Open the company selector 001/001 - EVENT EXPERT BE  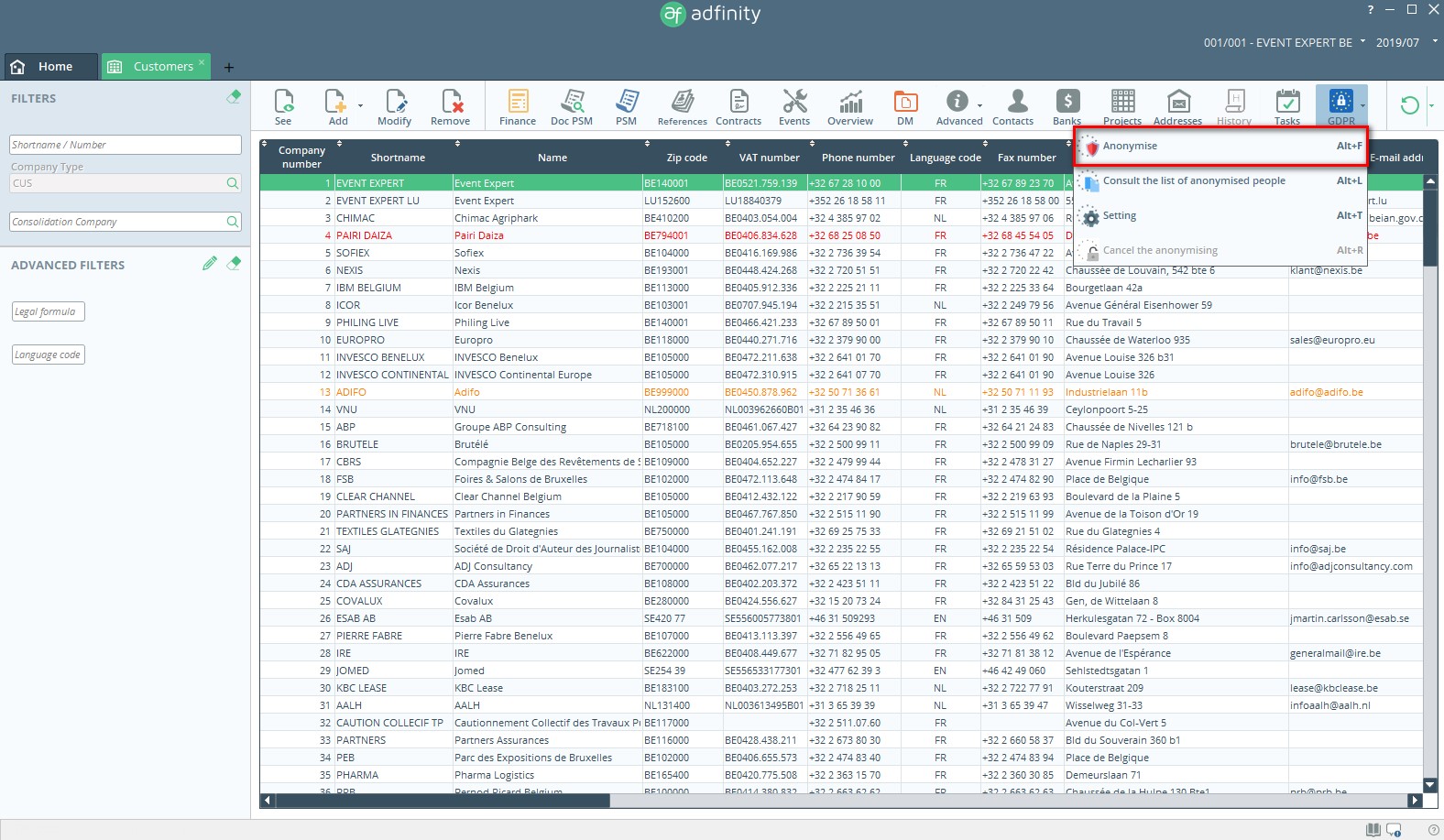point(1284,42)
